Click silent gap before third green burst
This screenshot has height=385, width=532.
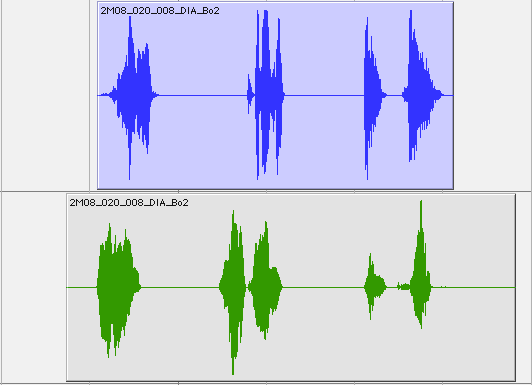pos(323,288)
